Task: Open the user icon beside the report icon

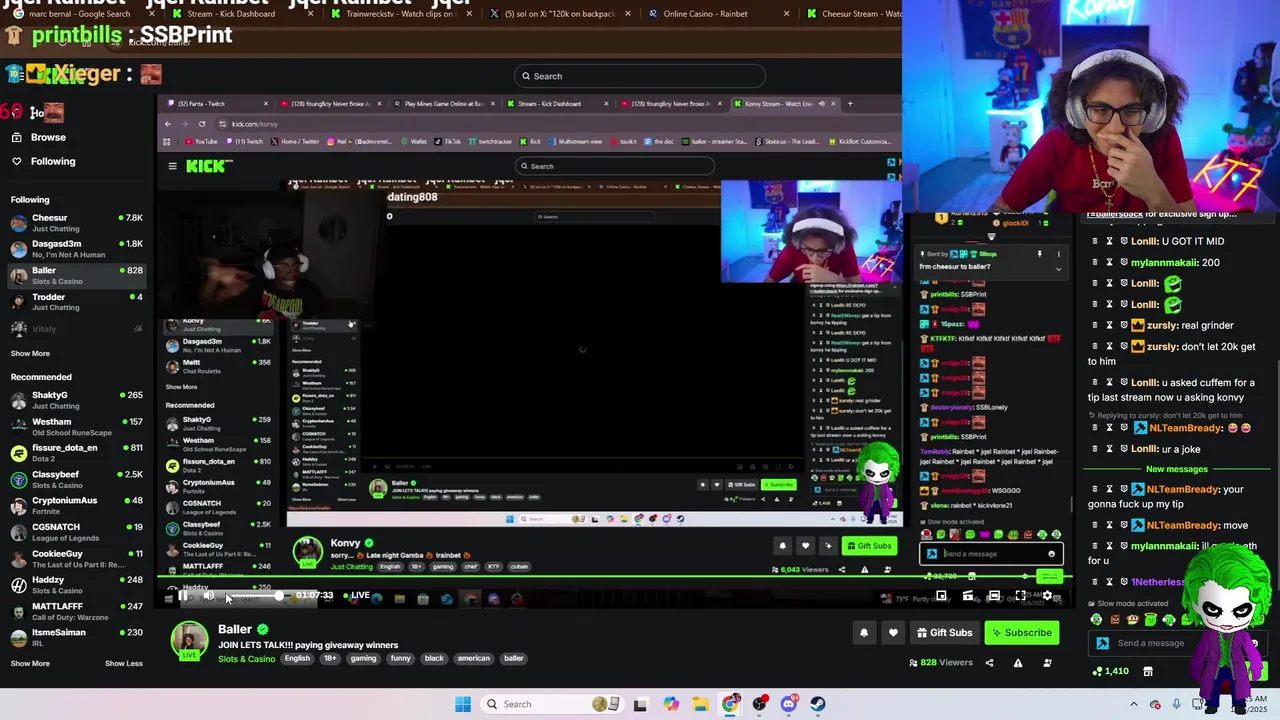Action: coord(1047,662)
